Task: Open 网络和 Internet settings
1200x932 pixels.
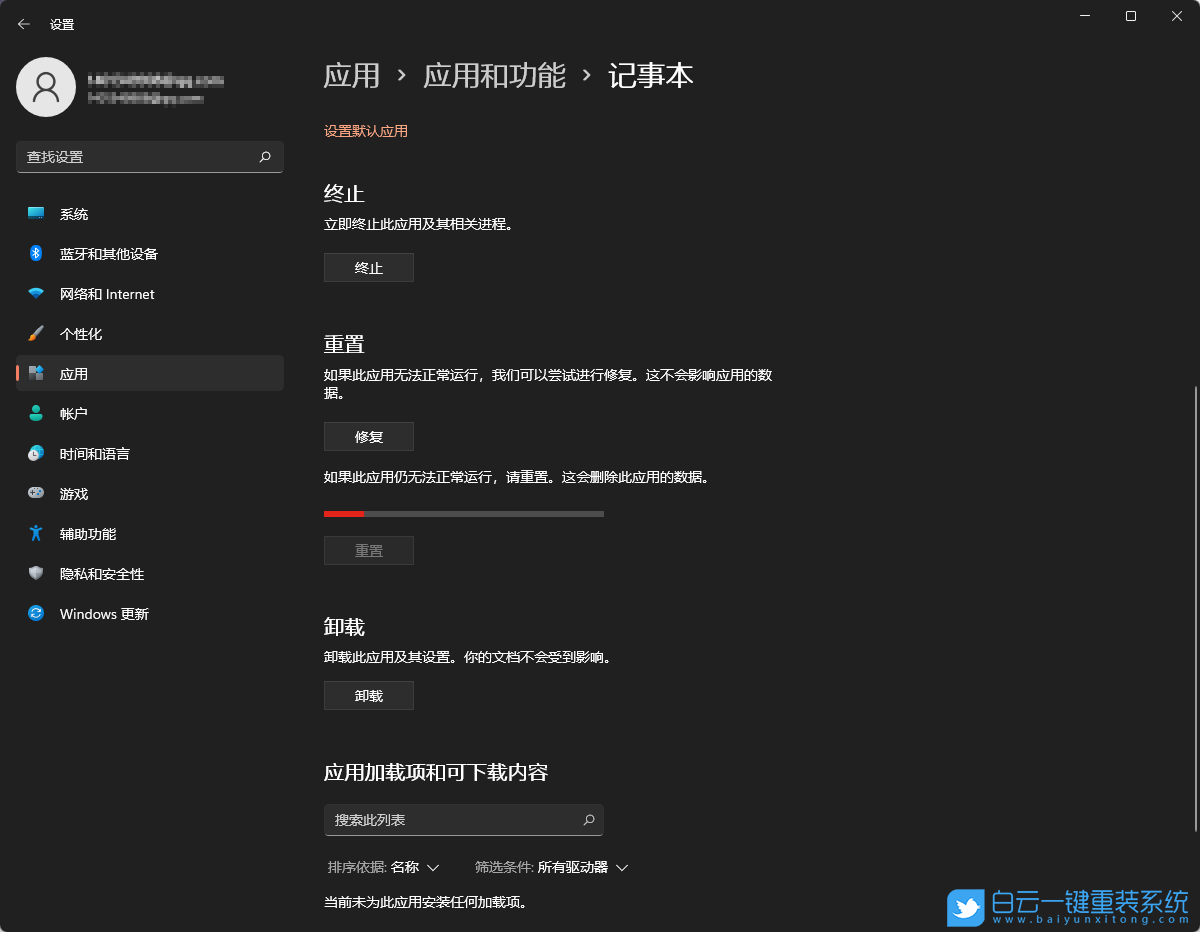Action: [105, 293]
